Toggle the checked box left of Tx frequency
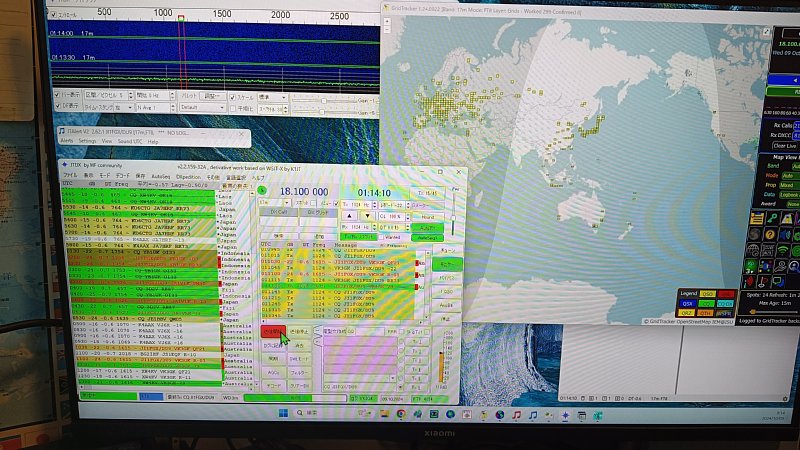The width and height of the screenshot is (800, 450). (x=336, y=203)
